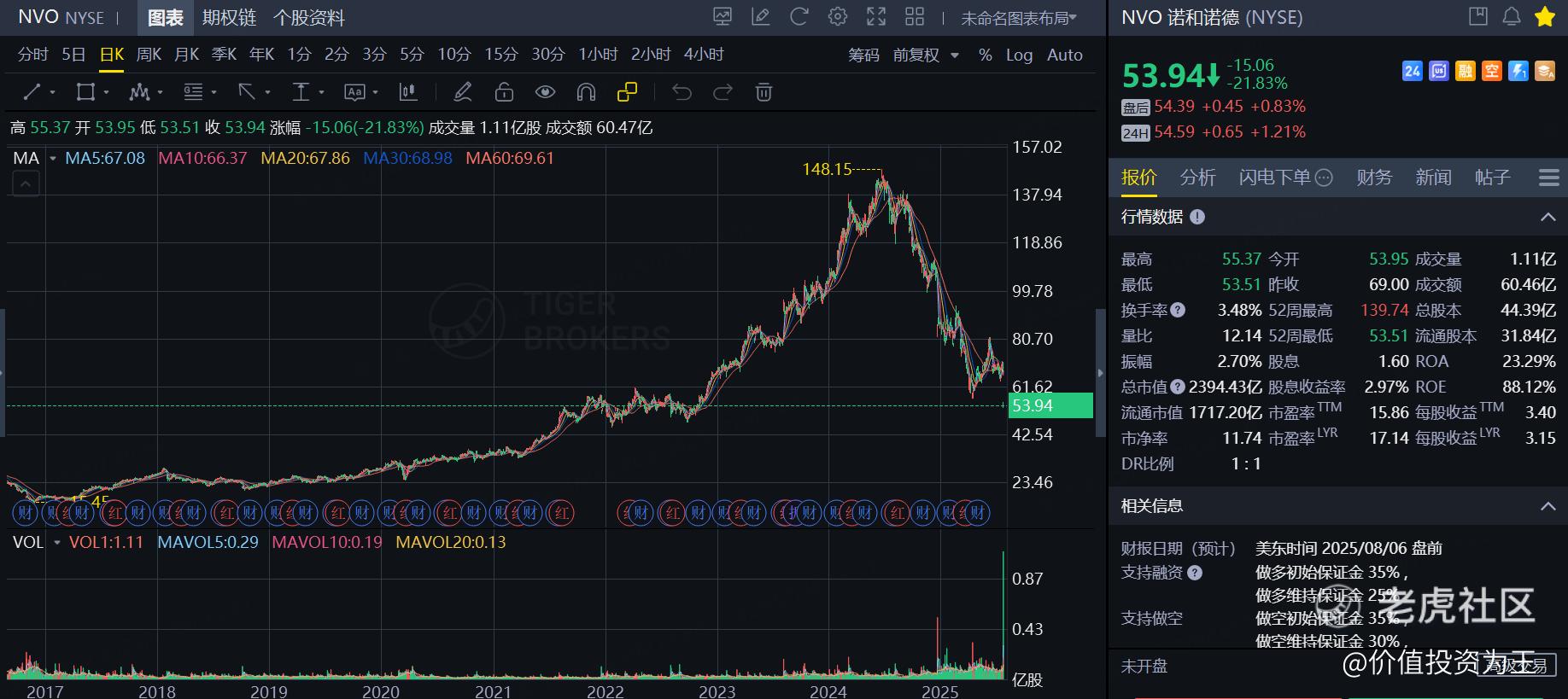Click the 53.94 current price label
The image size is (1568, 699).
pos(1050,405)
